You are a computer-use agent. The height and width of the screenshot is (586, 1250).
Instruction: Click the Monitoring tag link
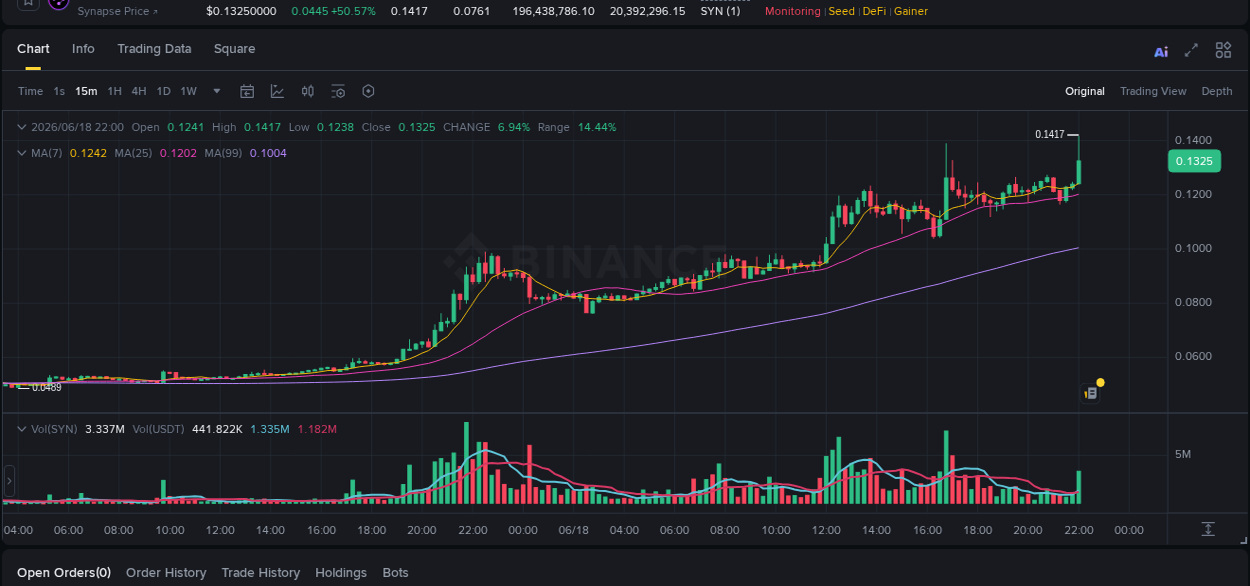pos(792,11)
